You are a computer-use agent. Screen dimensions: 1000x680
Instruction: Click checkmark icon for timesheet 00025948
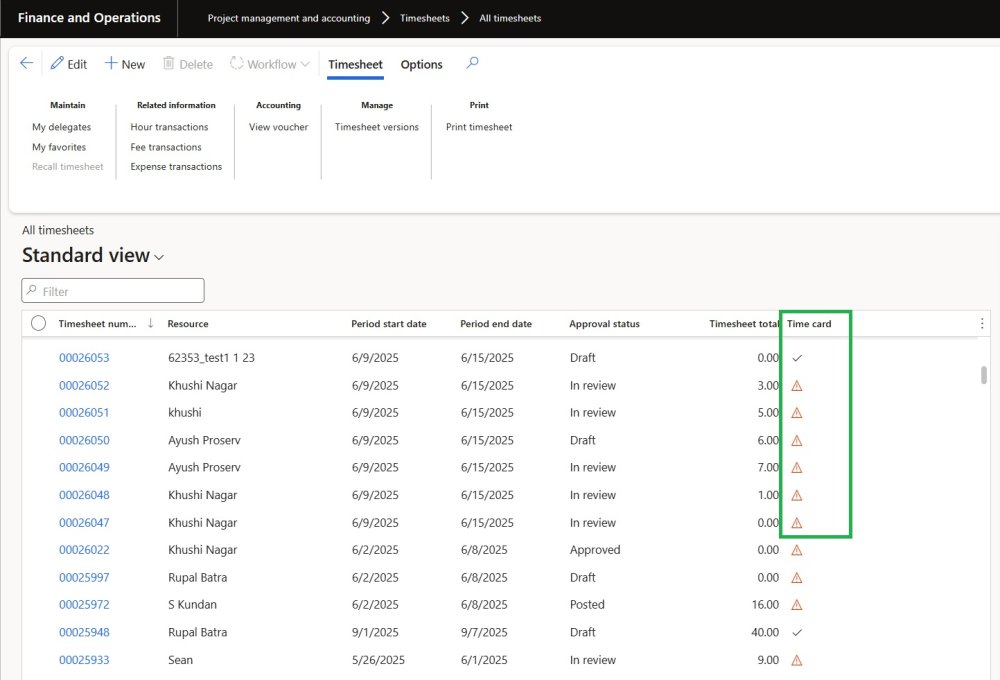(797, 632)
